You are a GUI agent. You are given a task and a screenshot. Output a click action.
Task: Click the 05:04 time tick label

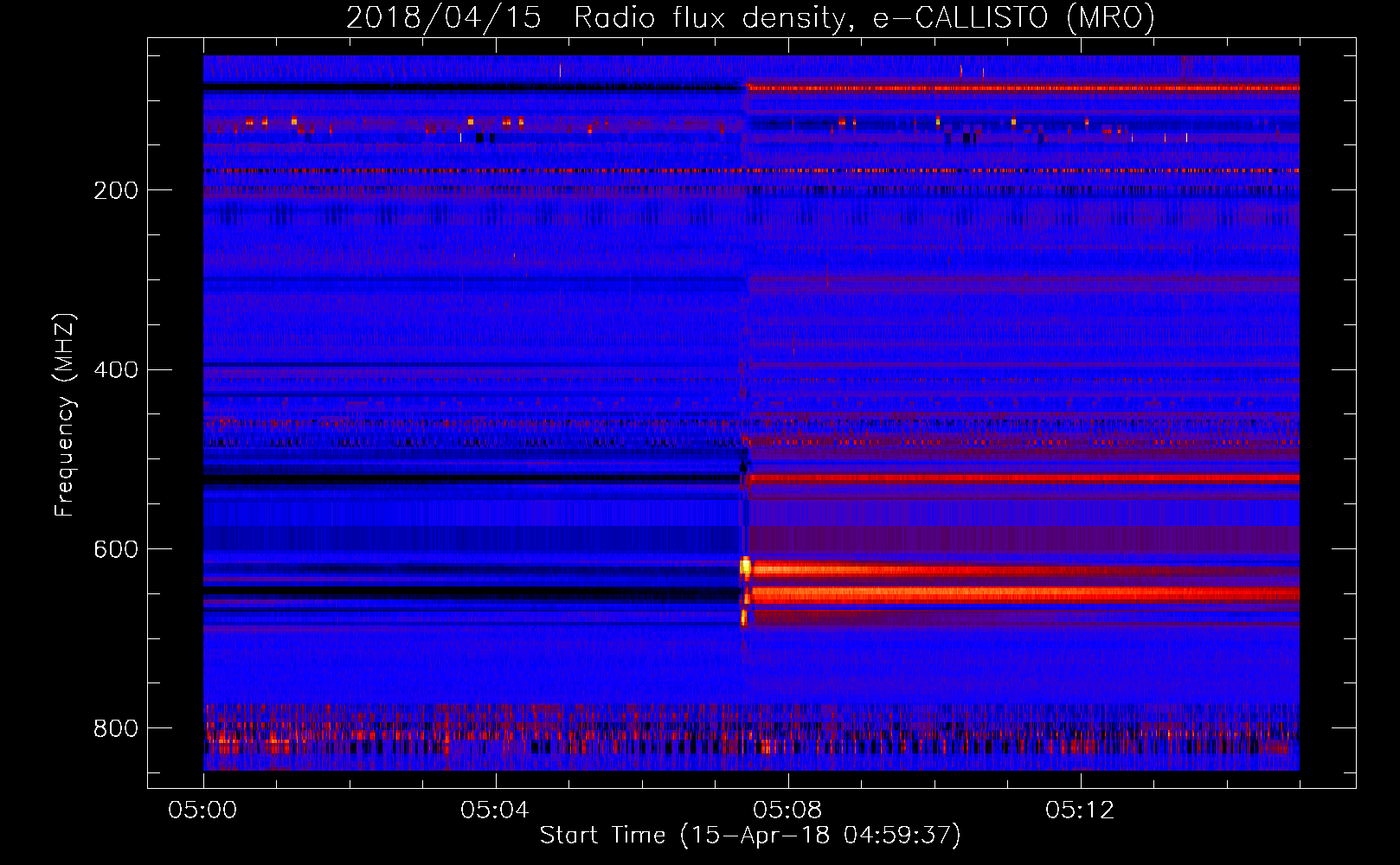pos(495,810)
